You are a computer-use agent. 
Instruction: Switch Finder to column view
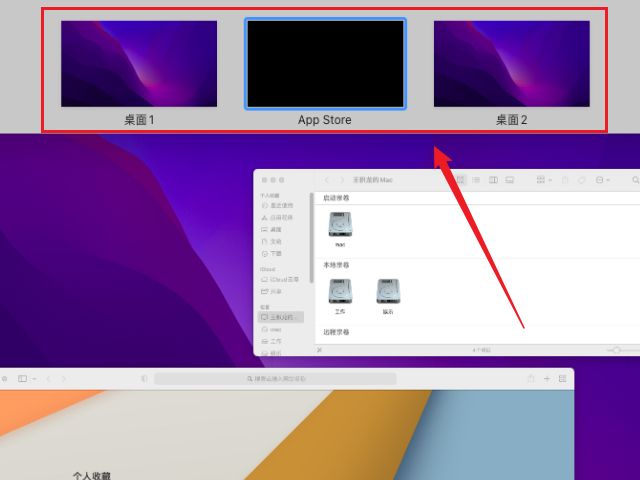coord(493,180)
